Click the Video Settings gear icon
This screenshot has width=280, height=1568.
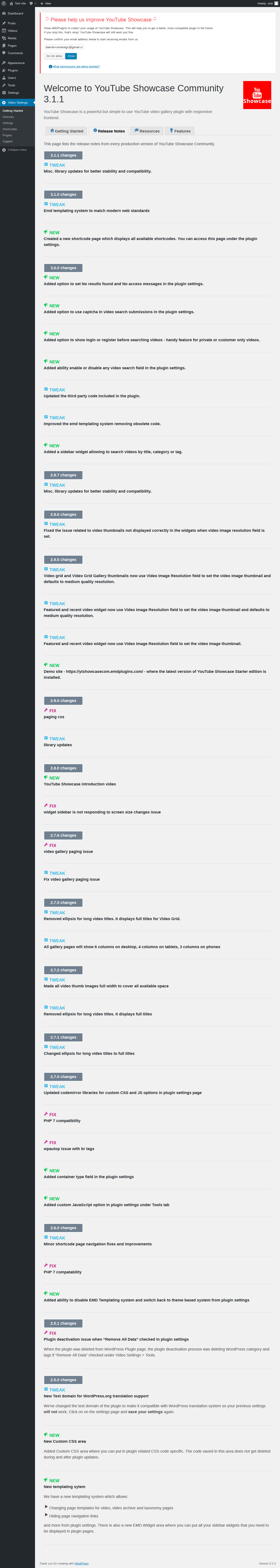4,102
